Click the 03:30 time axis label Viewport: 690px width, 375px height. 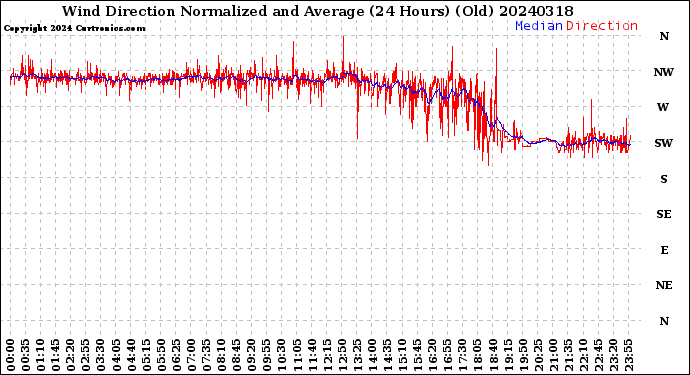point(101,355)
